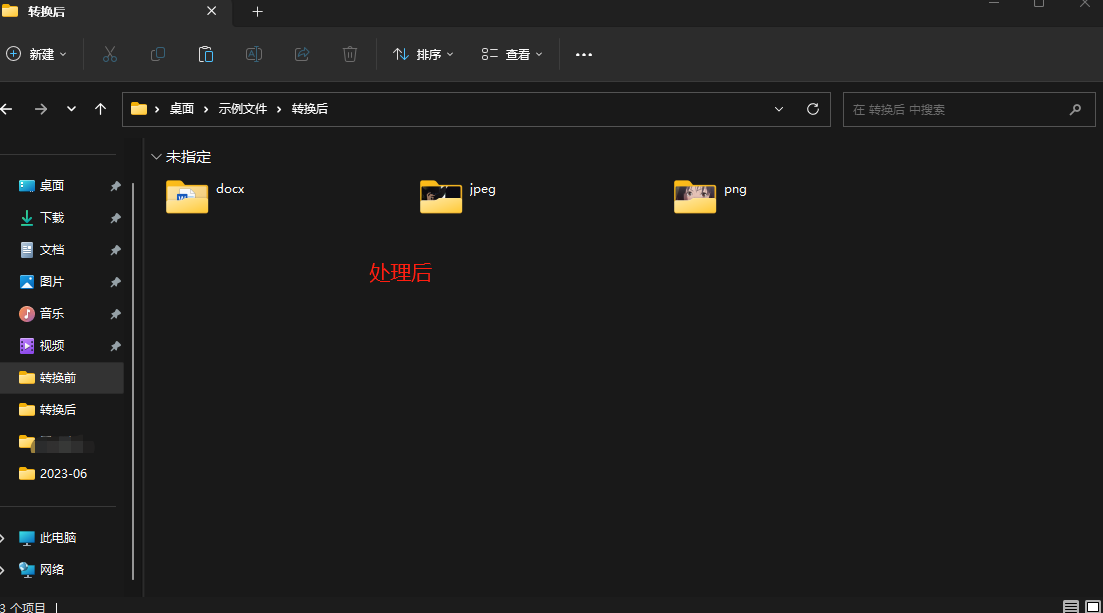Image resolution: width=1103 pixels, height=613 pixels.
Task: Open a new tab with the + button
Action: point(257,12)
